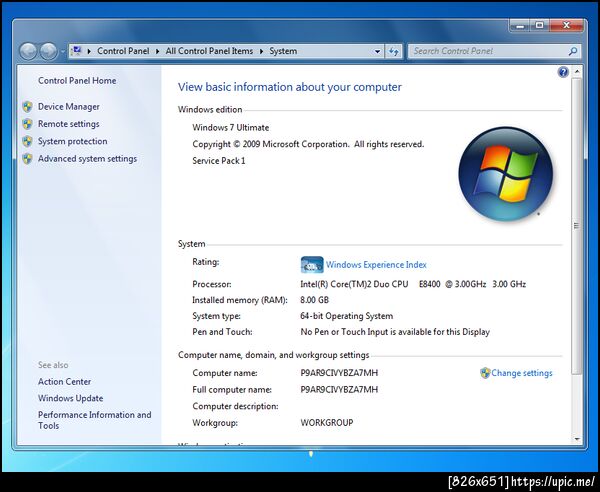Click scrollbar up arrow
Image resolution: width=600 pixels, height=492 pixels.
577,71
